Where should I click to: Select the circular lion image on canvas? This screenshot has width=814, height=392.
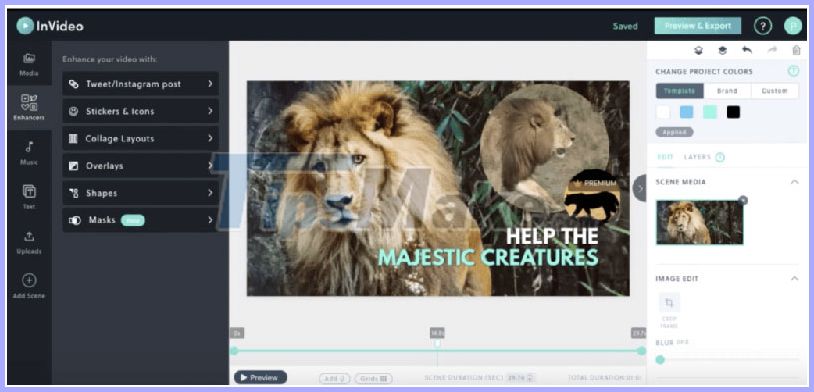(544, 147)
